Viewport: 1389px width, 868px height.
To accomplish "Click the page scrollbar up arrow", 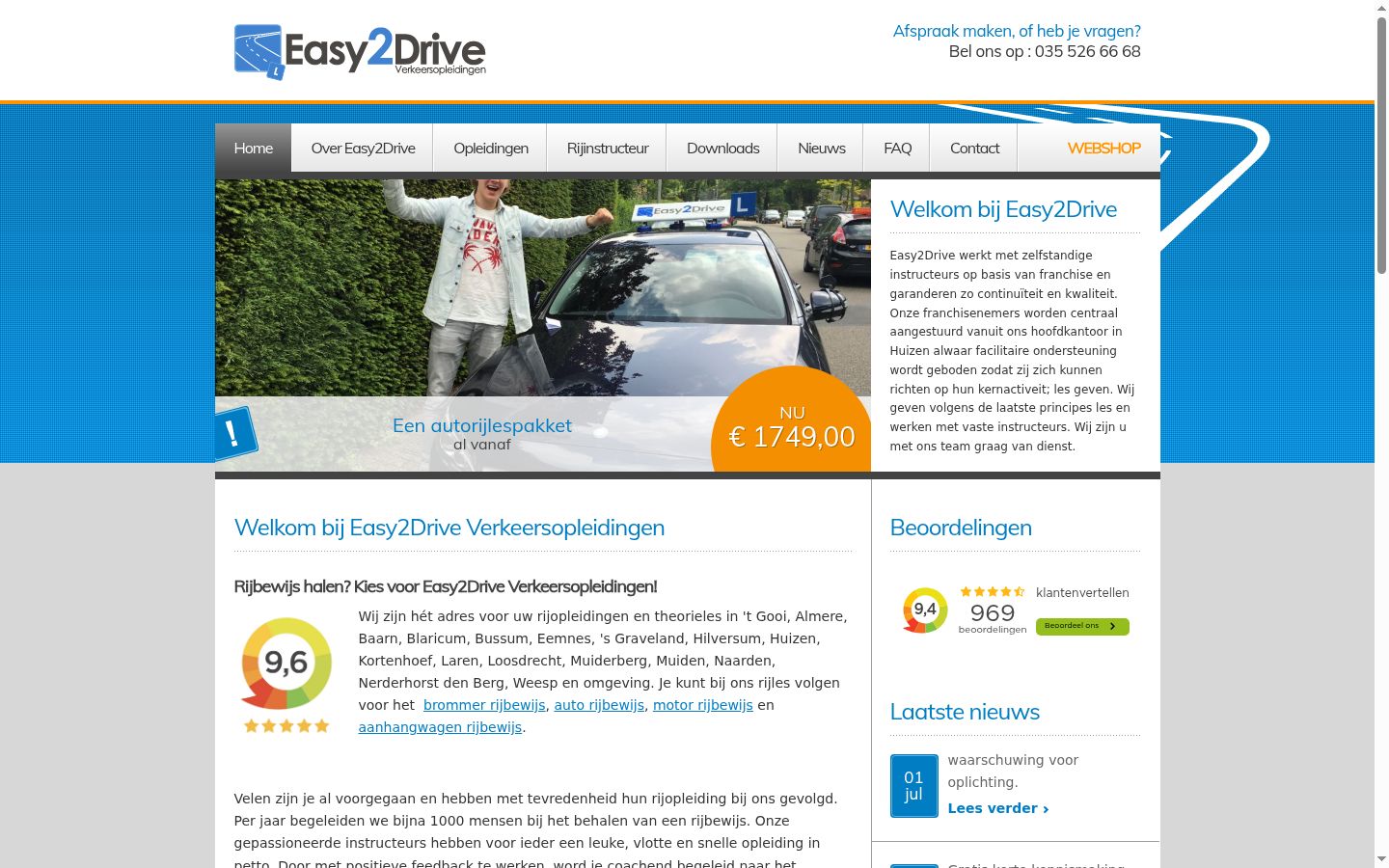I will coord(1381,8).
